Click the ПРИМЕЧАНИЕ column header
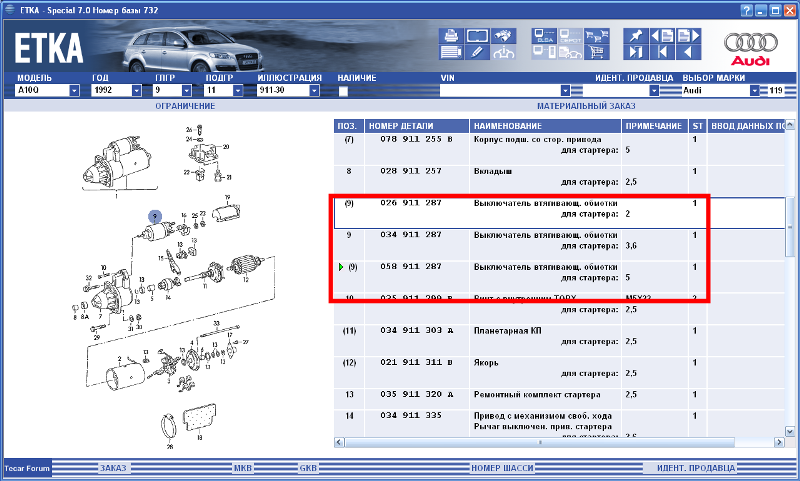This screenshot has width=800, height=481. pos(654,126)
